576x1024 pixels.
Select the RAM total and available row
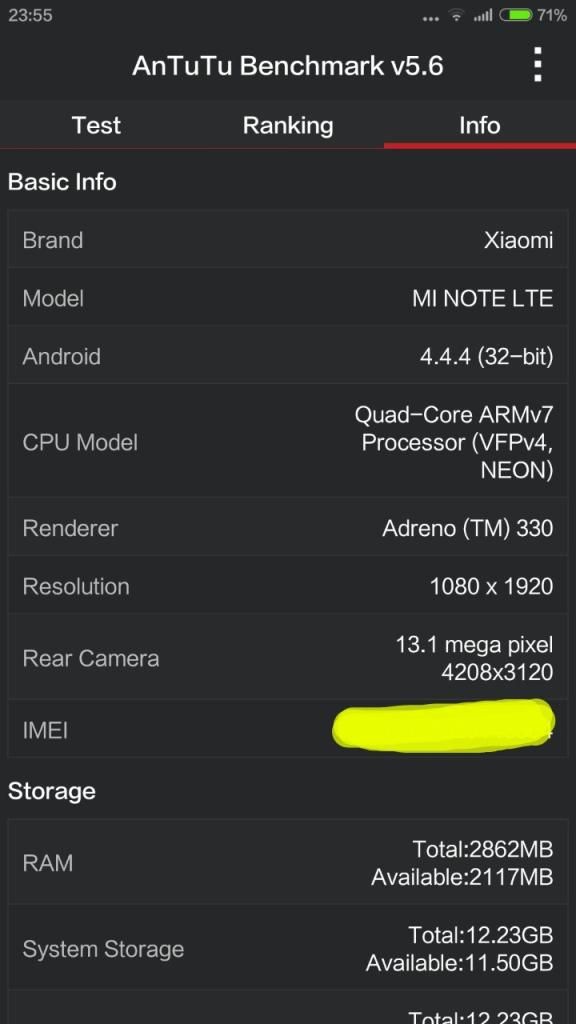pyautogui.click(x=288, y=863)
